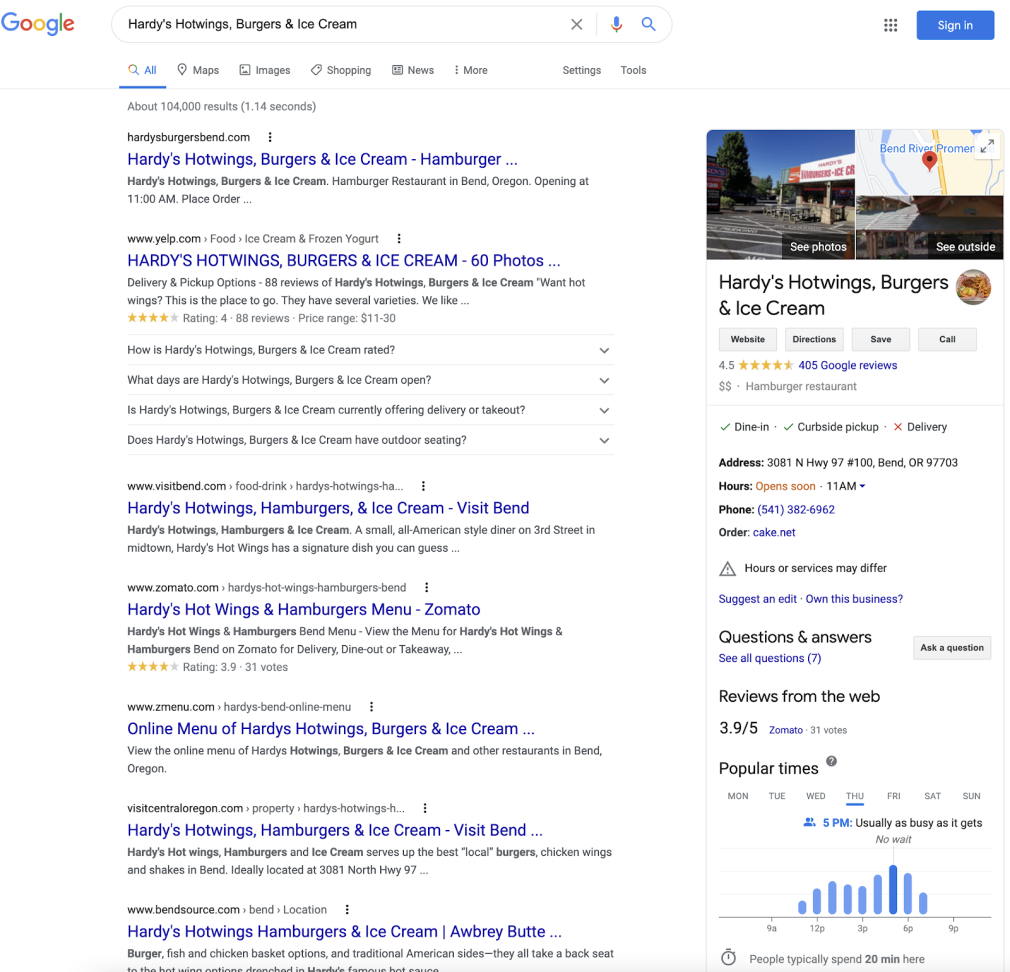The image size is (1010, 972).
Task: Select WED in Popular times
Action: pyautogui.click(x=815, y=796)
